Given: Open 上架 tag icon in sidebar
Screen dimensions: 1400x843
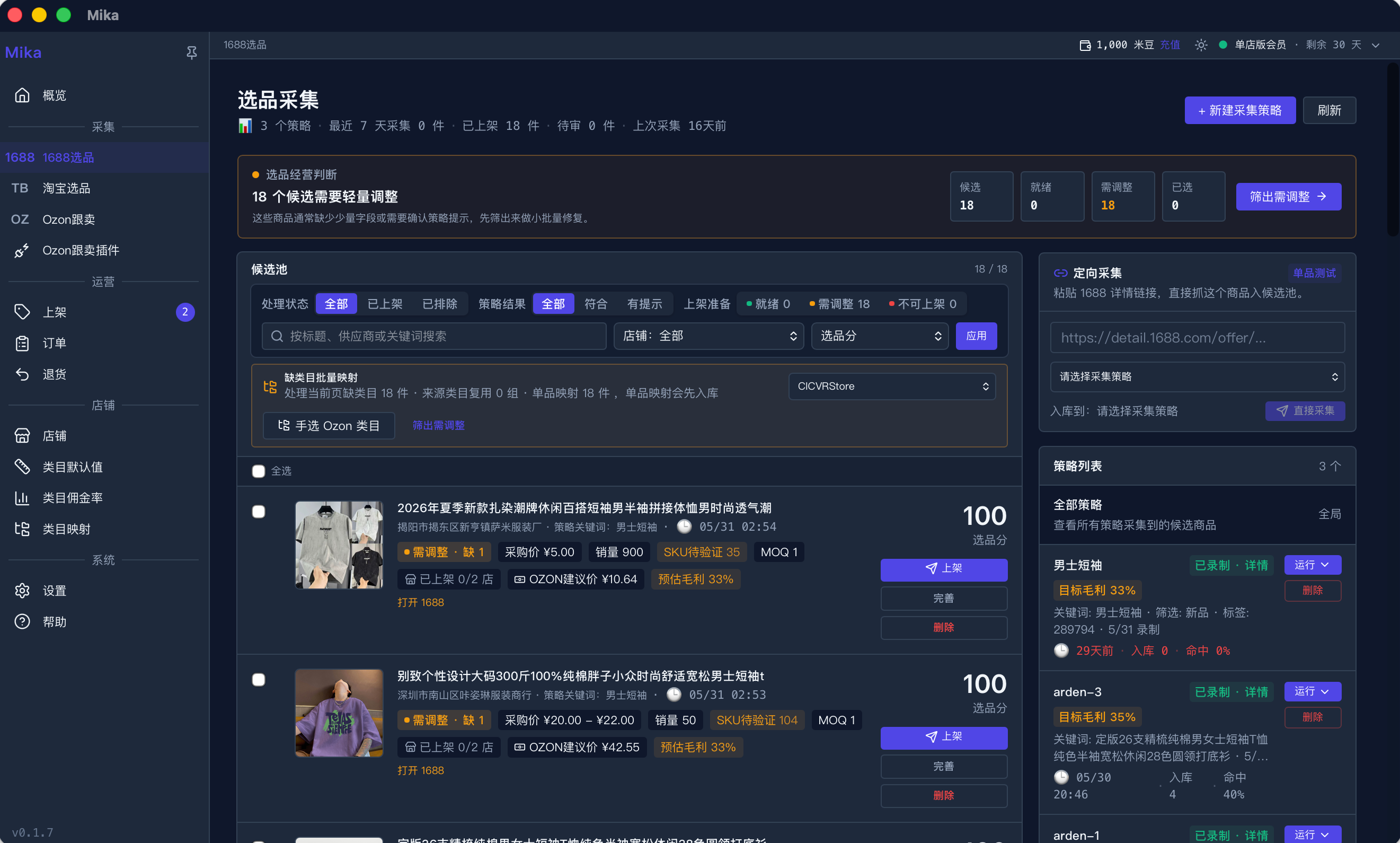Looking at the screenshot, I should [x=22, y=312].
